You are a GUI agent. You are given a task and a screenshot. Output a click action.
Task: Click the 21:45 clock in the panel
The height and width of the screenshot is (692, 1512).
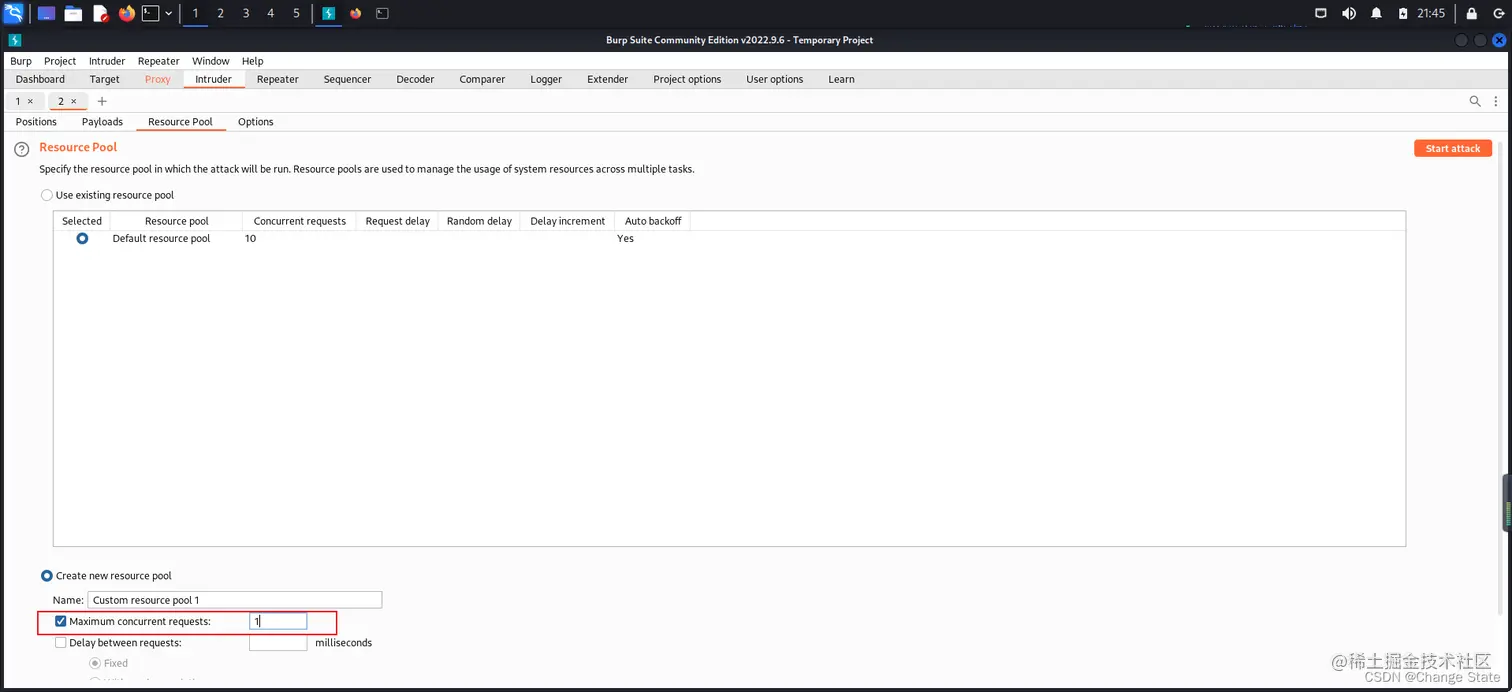(x=1431, y=13)
